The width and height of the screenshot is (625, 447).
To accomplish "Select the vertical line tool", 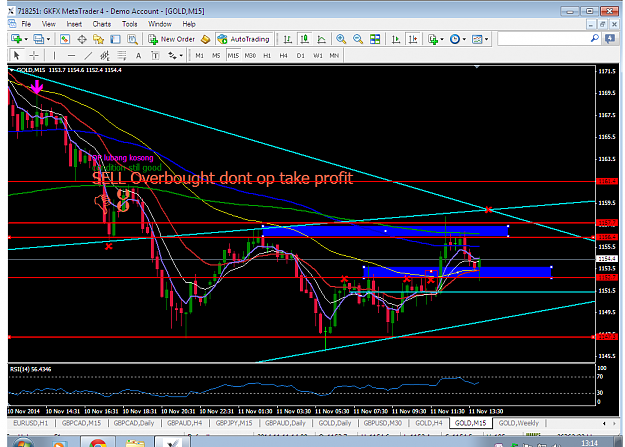I will [x=54, y=55].
